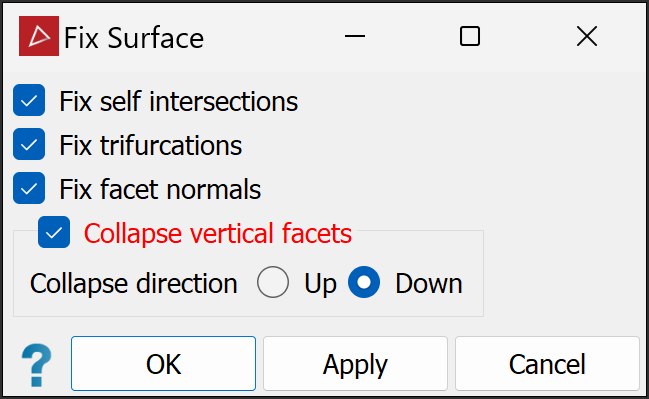Toggle the Fix trifurcations checkbox
649x399 pixels.
[x=29, y=144]
